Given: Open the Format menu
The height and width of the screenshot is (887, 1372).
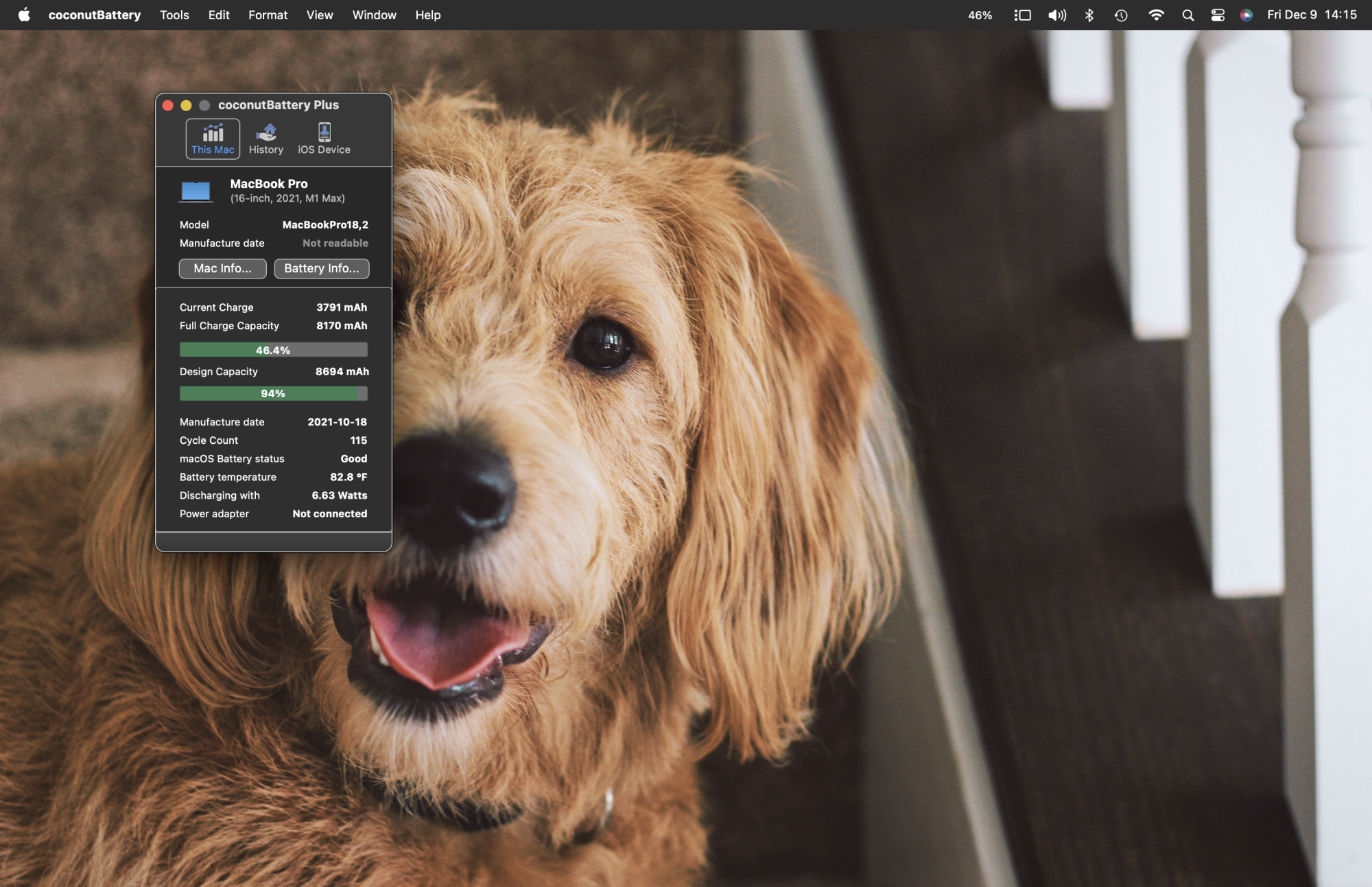Looking at the screenshot, I should pyautogui.click(x=268, y=15).
